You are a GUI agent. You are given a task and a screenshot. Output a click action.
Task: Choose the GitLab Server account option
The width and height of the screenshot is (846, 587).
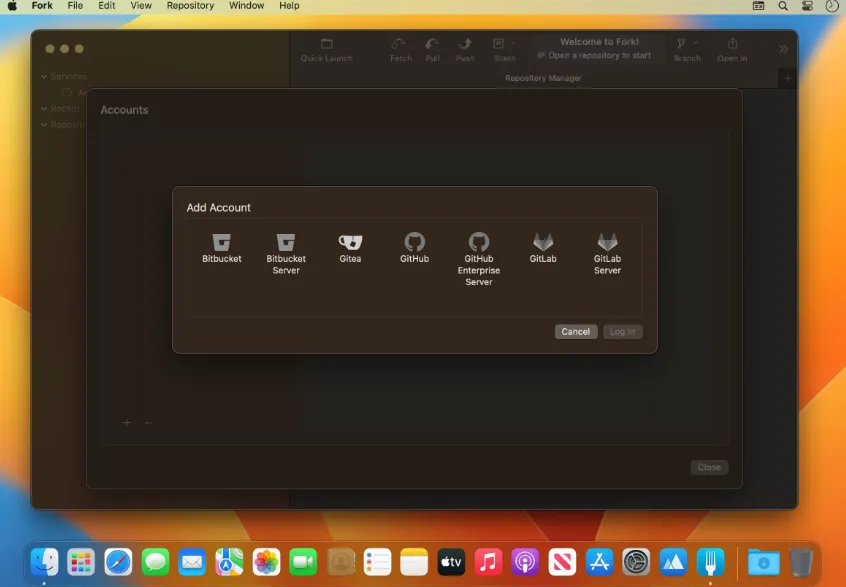point(607,254)
